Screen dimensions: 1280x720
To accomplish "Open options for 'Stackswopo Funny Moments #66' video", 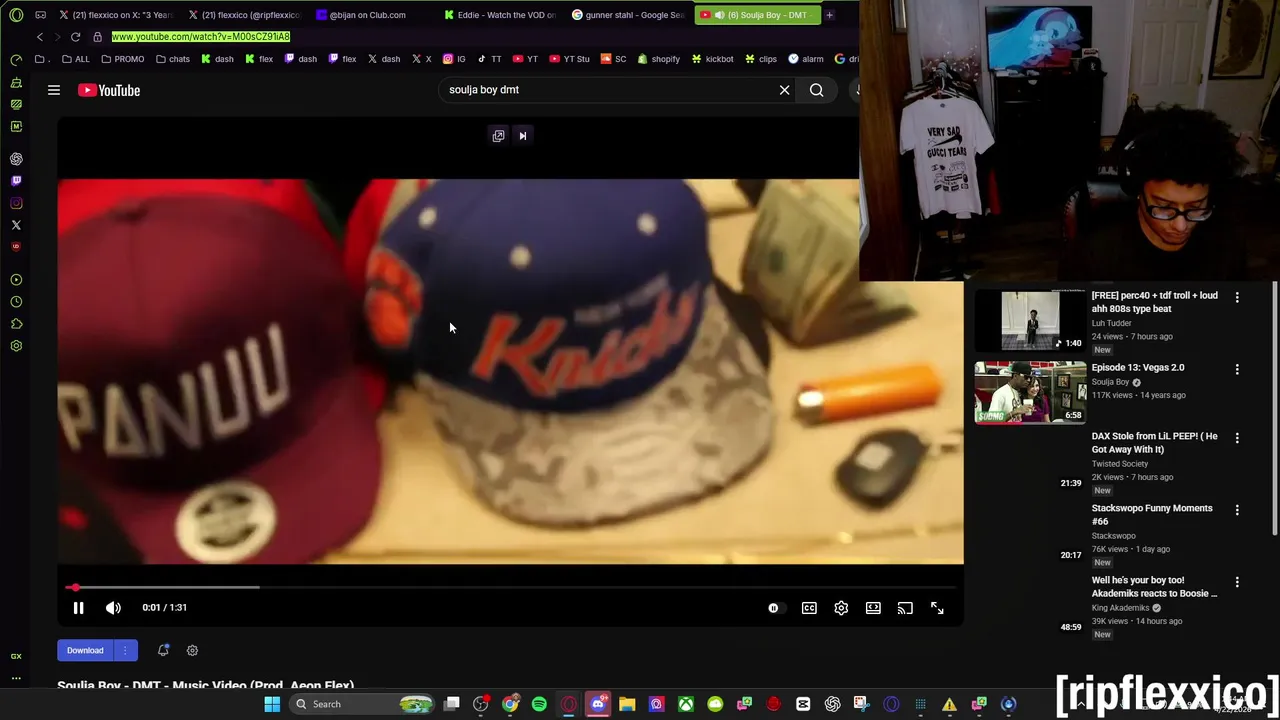I will (1237, 510).
